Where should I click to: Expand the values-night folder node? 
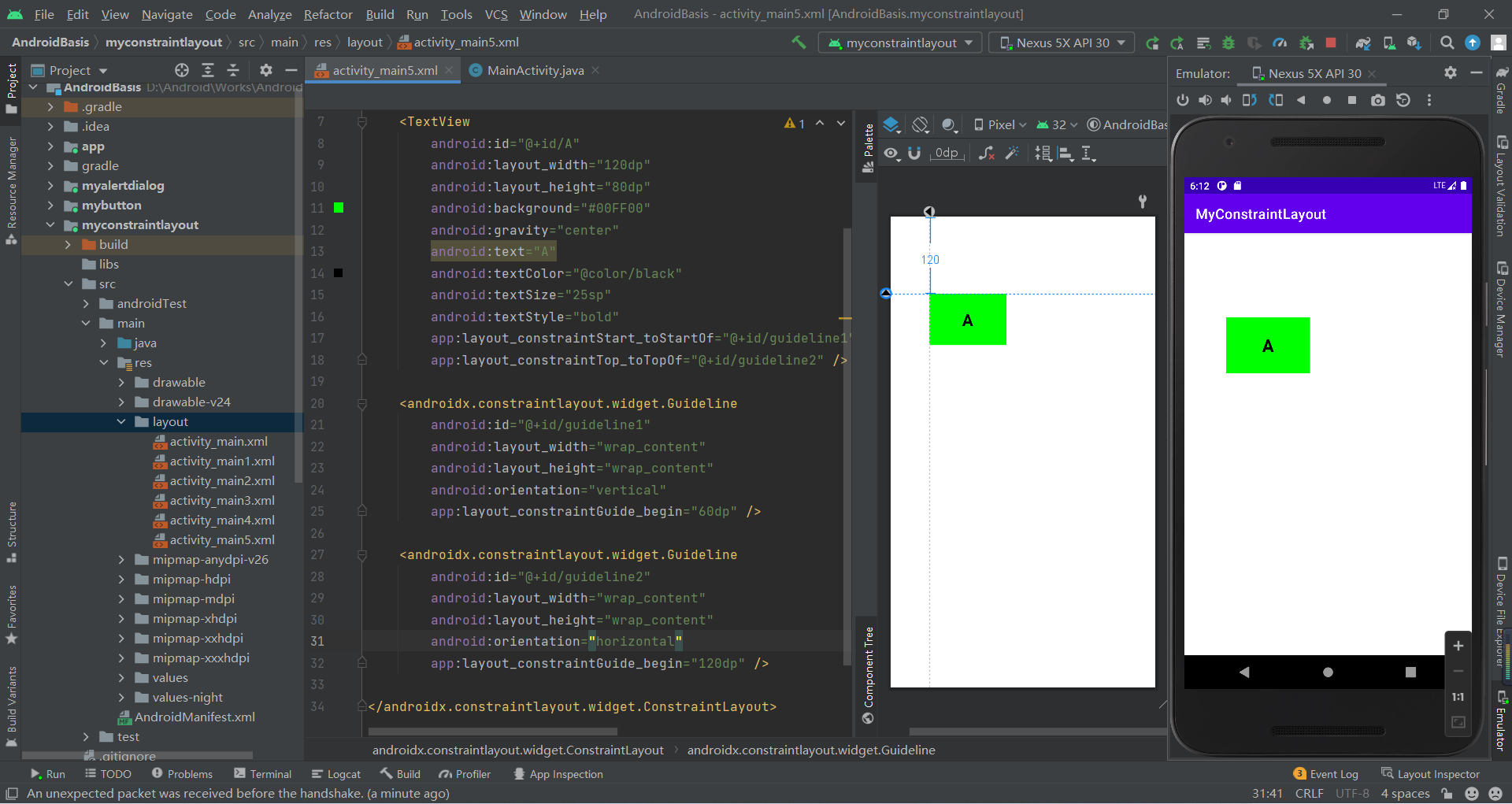[121, 698]
